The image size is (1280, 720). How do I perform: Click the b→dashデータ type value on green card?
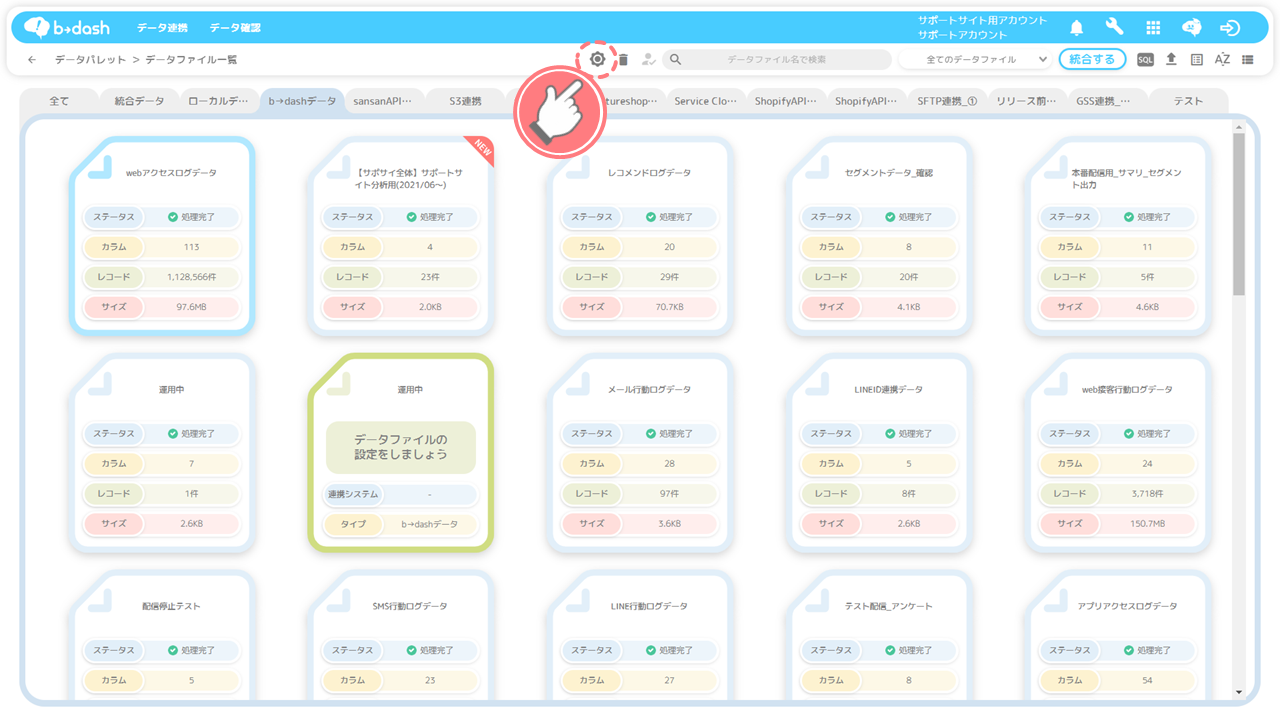click(430, 524)
